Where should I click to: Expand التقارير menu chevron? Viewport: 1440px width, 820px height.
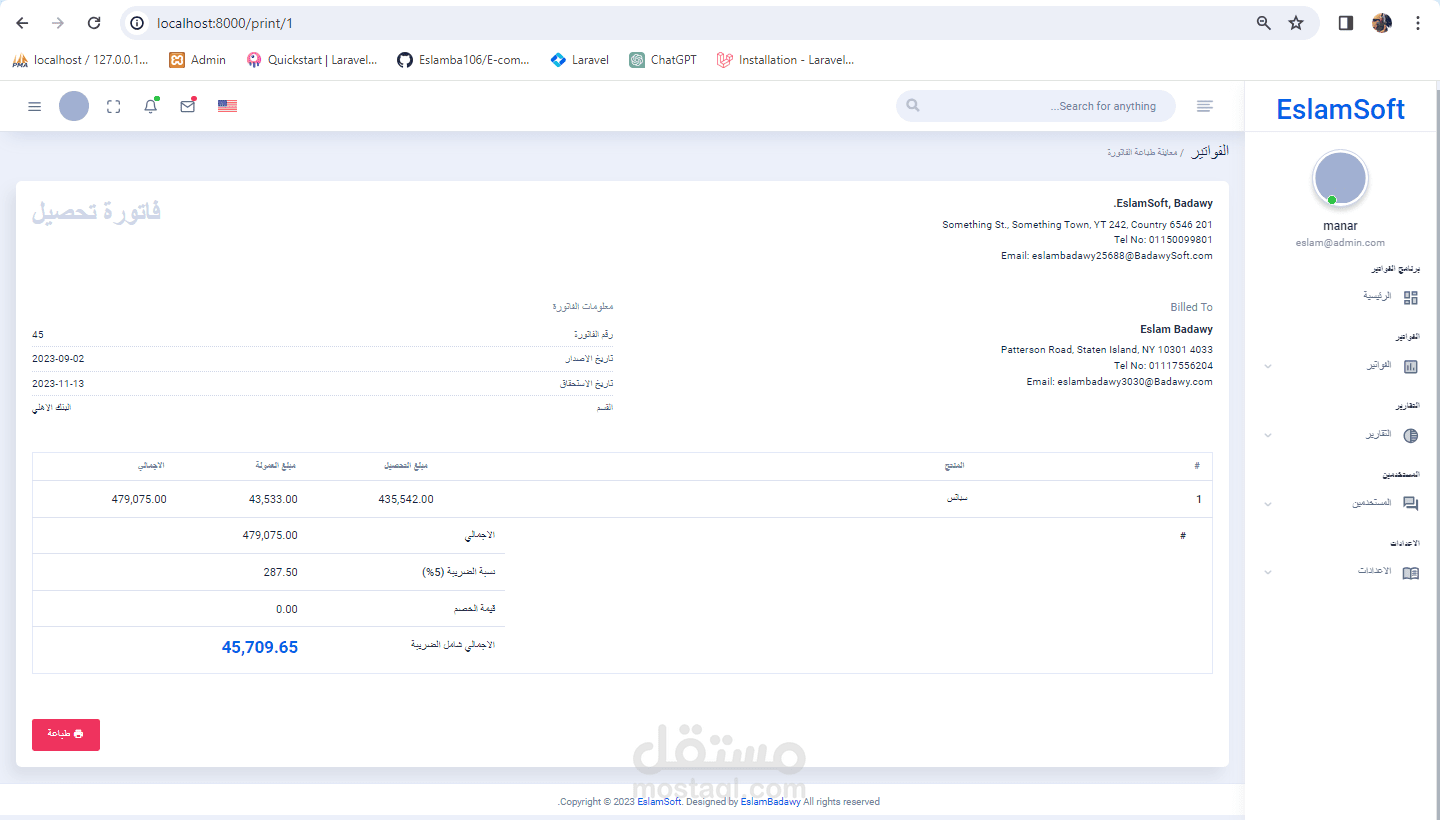click(1268, 435)
